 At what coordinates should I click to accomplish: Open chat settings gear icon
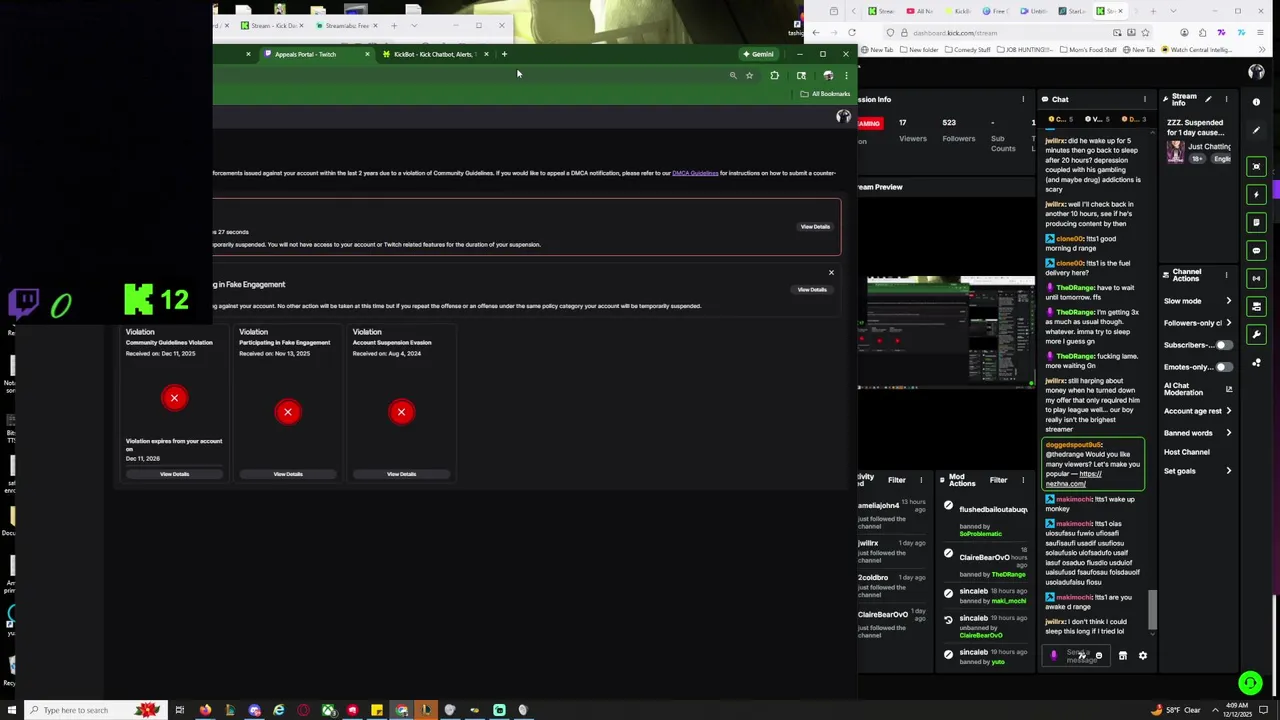(1143, 656)
